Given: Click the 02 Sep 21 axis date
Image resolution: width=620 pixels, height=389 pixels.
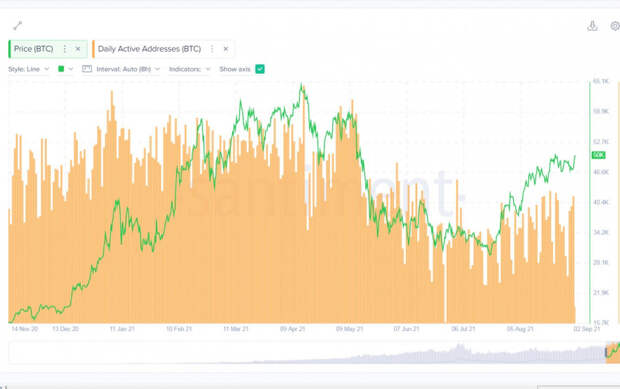Looking at the screenshot, I should 587,329.
